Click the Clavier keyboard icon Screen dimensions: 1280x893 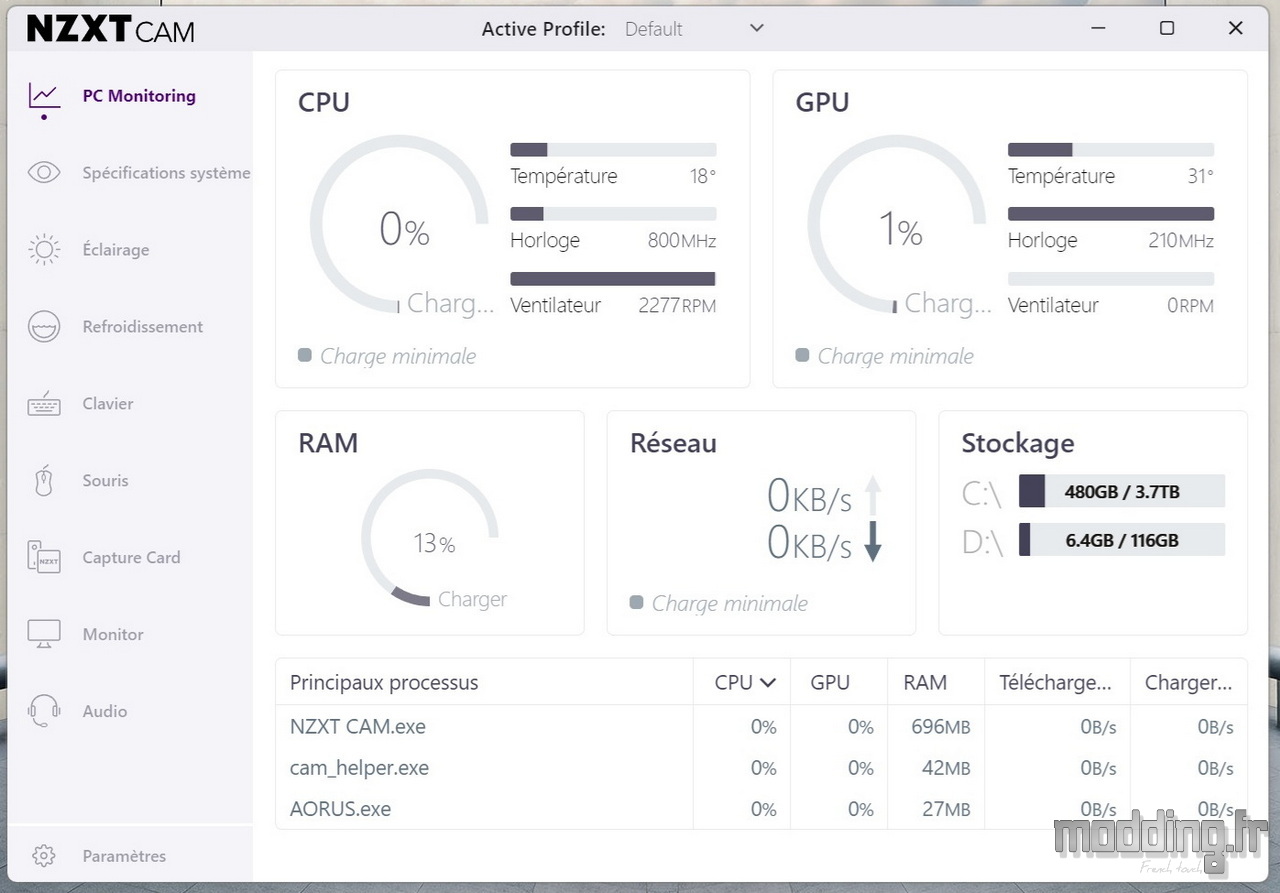click(x=44, y=404)
